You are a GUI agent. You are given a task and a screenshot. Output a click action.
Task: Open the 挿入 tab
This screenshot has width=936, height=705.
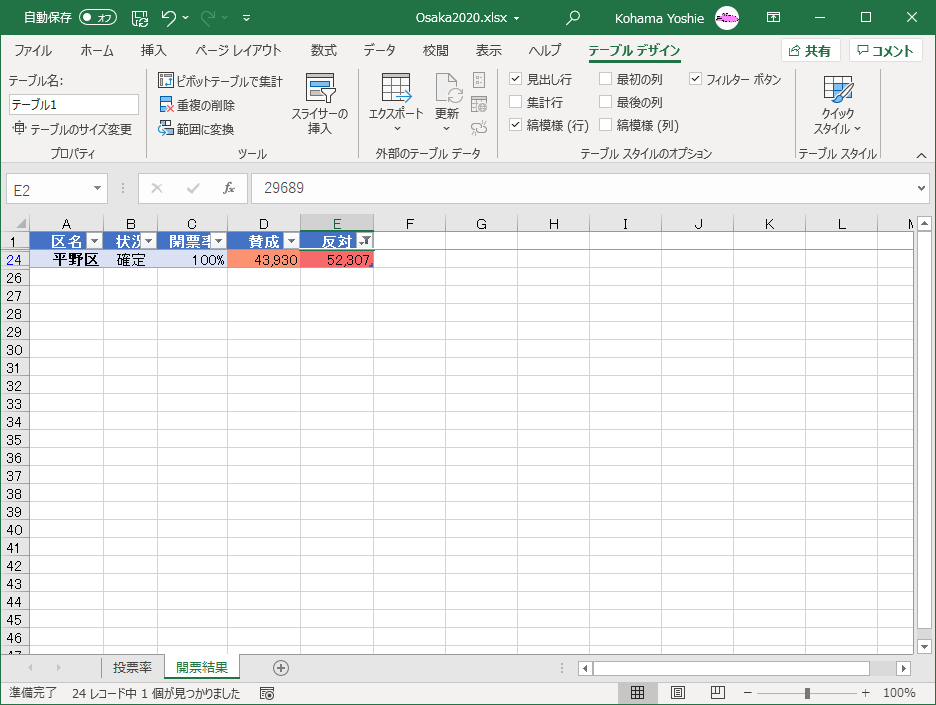point(153,51)
